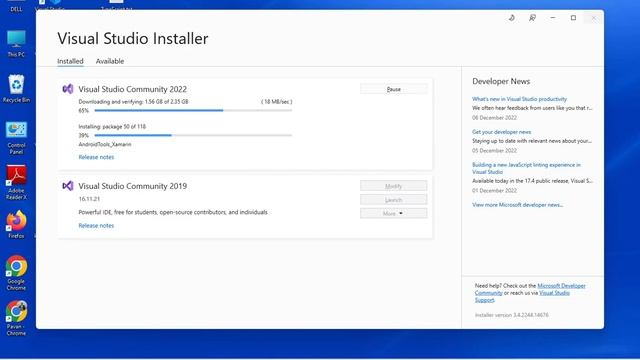Click the Visual Studio Community 2019 logo icon

(68, 186)
